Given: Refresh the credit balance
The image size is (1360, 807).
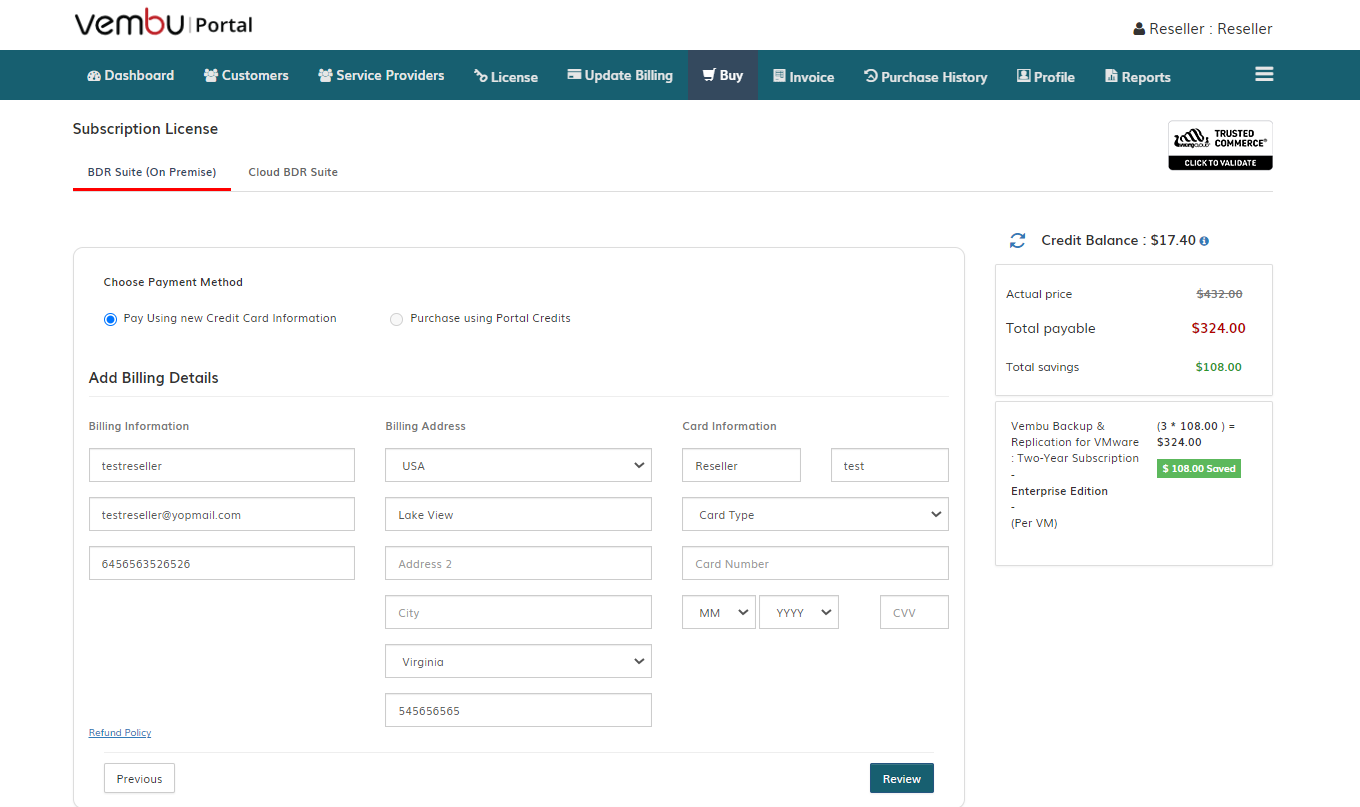Looking at the screenshot, I should click(1017, 240).
